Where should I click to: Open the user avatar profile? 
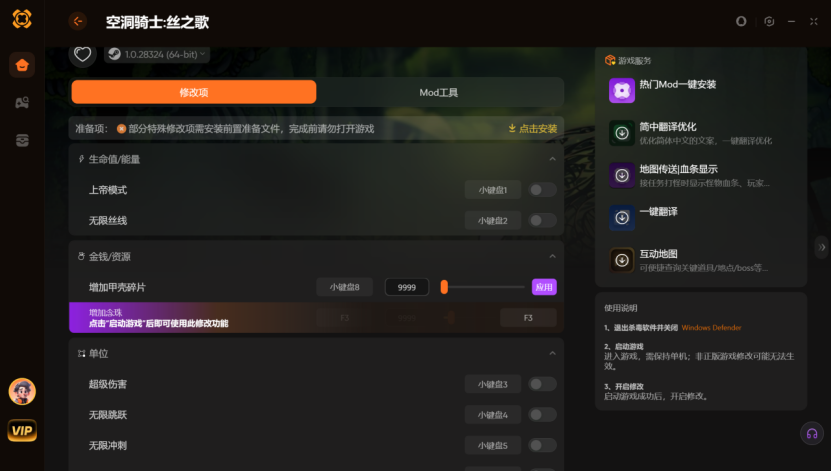pyautogui.click(x=22, y=392)
